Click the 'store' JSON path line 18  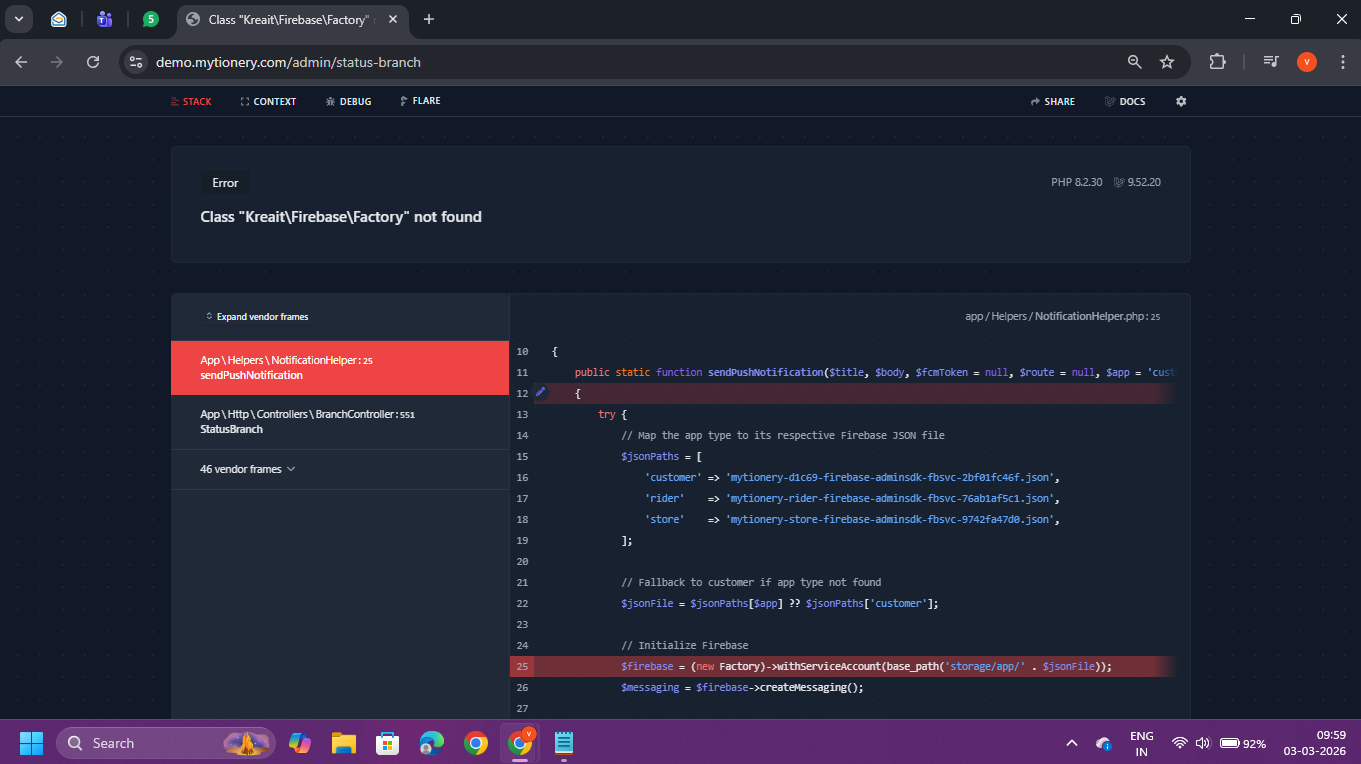coord(852,519)
